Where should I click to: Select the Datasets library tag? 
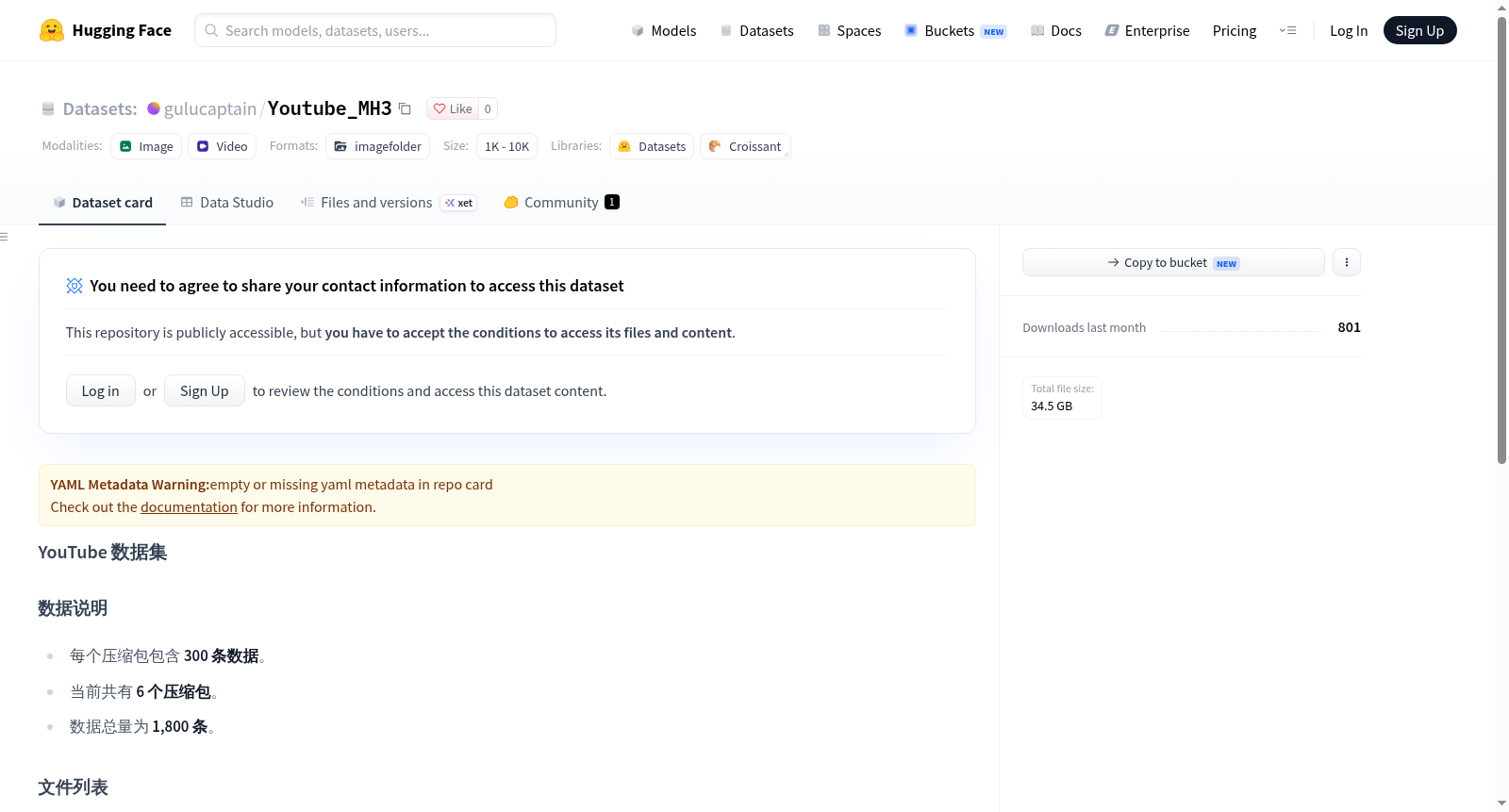pyautogui.click(x=652, y=146)
